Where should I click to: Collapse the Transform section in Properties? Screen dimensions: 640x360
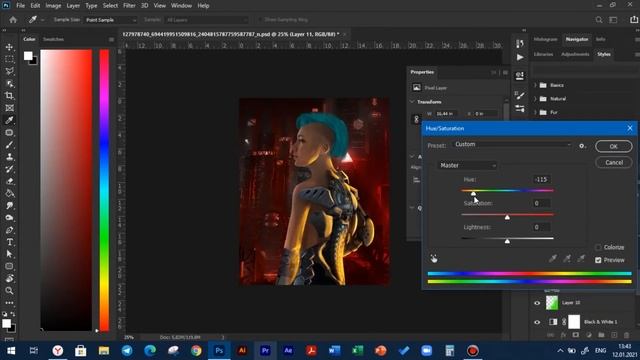412,102
